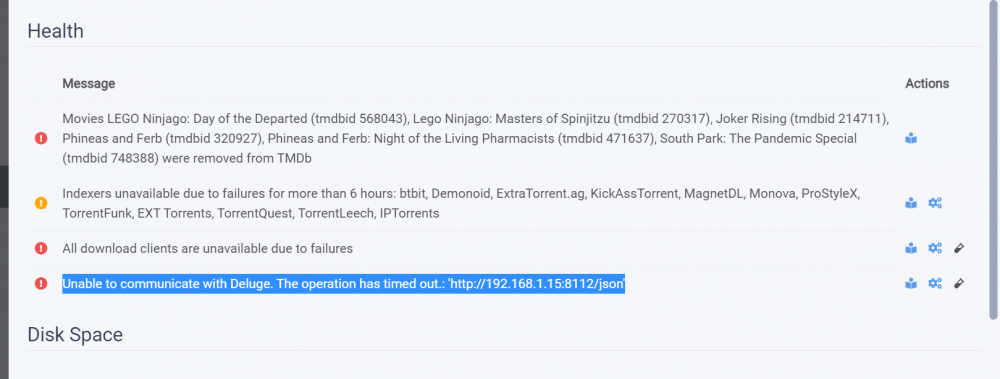
Task: Click the Disk Space section heading
Action: pos(75,334)
